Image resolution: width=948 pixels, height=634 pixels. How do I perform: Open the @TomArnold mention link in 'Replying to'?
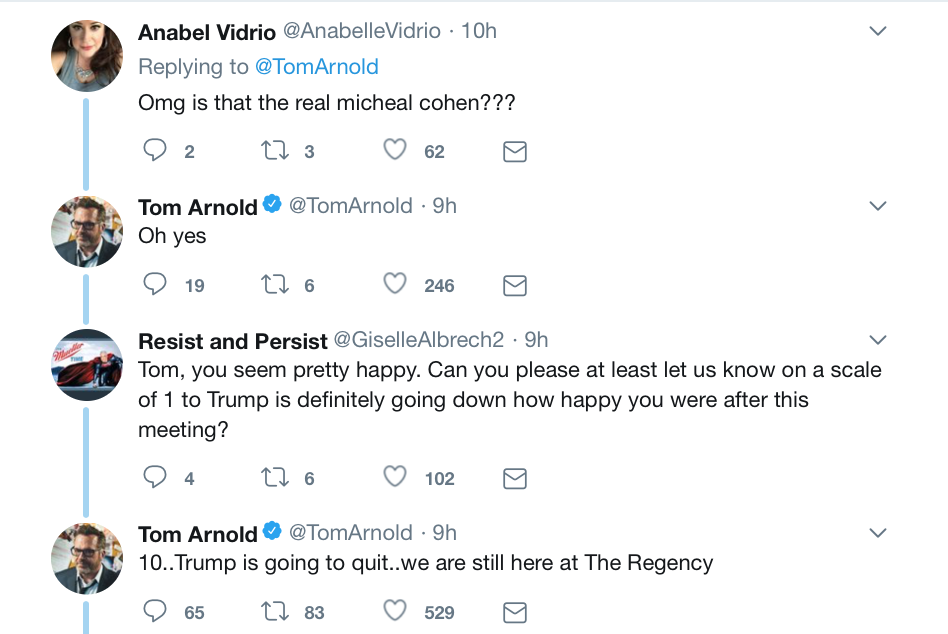(x=317, y=66)
